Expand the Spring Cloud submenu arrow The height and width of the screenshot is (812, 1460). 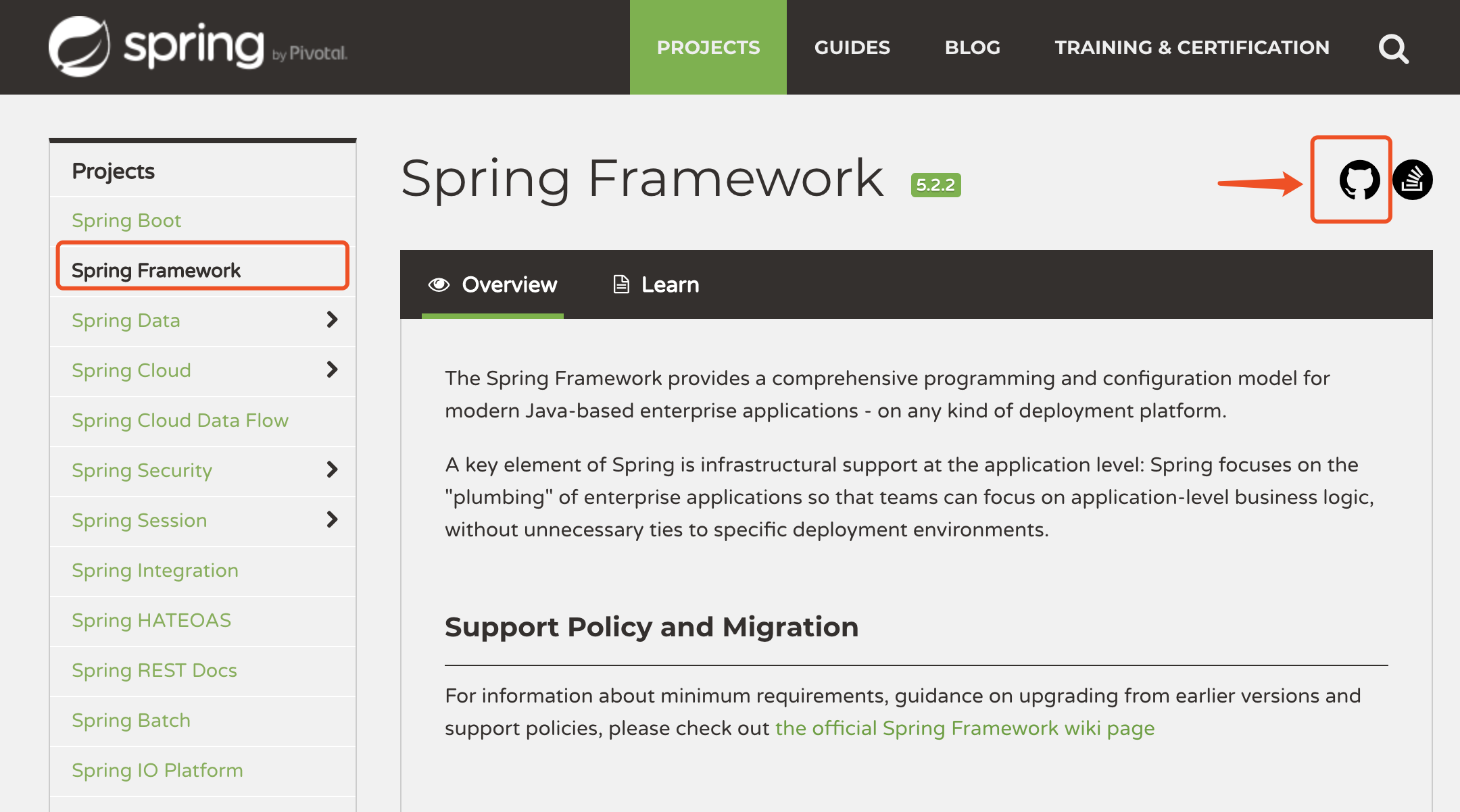tap(332, 370)
